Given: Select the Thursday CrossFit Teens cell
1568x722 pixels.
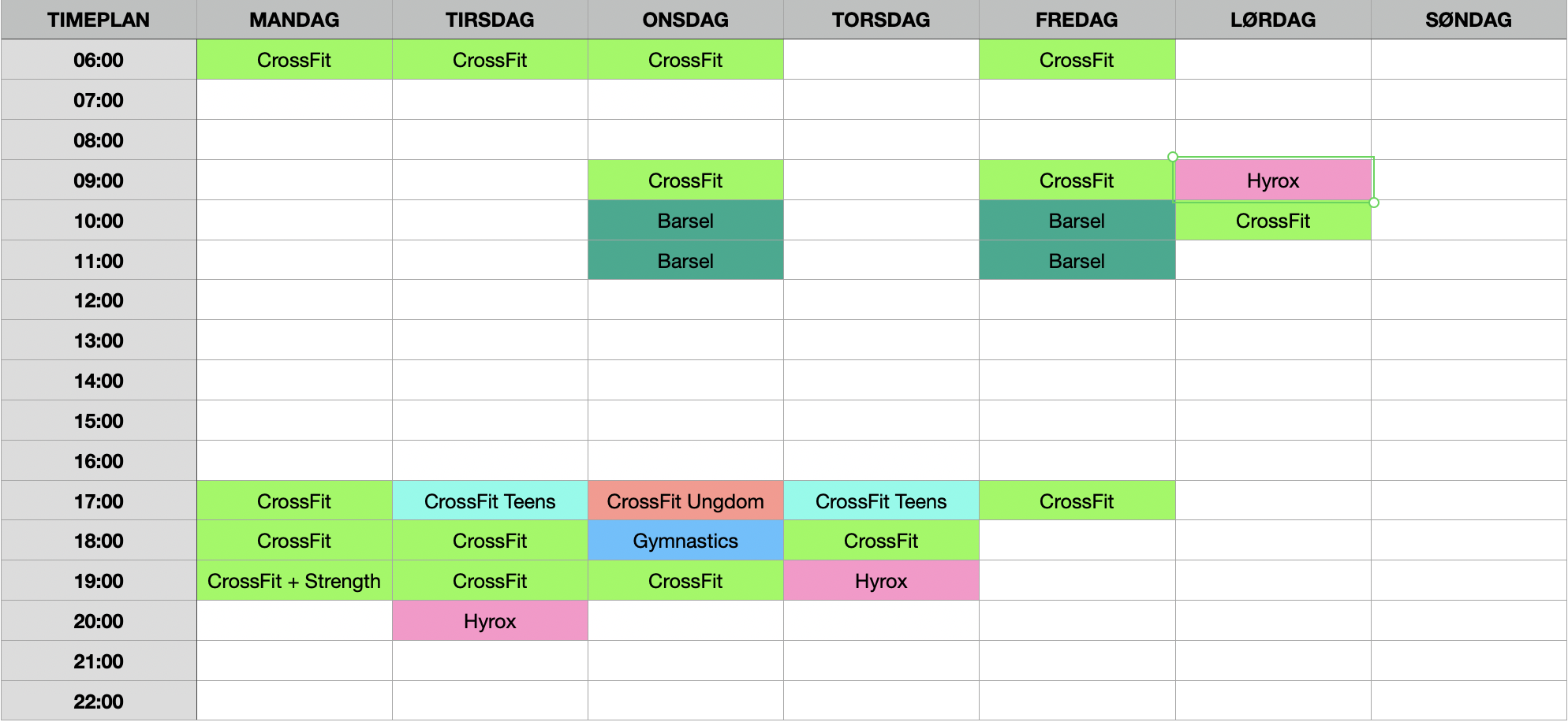Looking at the screenshot, I should pos(881,501).
